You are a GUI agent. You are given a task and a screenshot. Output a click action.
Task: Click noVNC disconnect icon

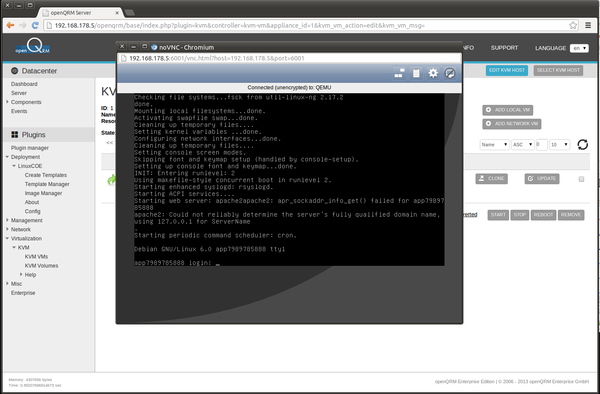tap(450, 73)
